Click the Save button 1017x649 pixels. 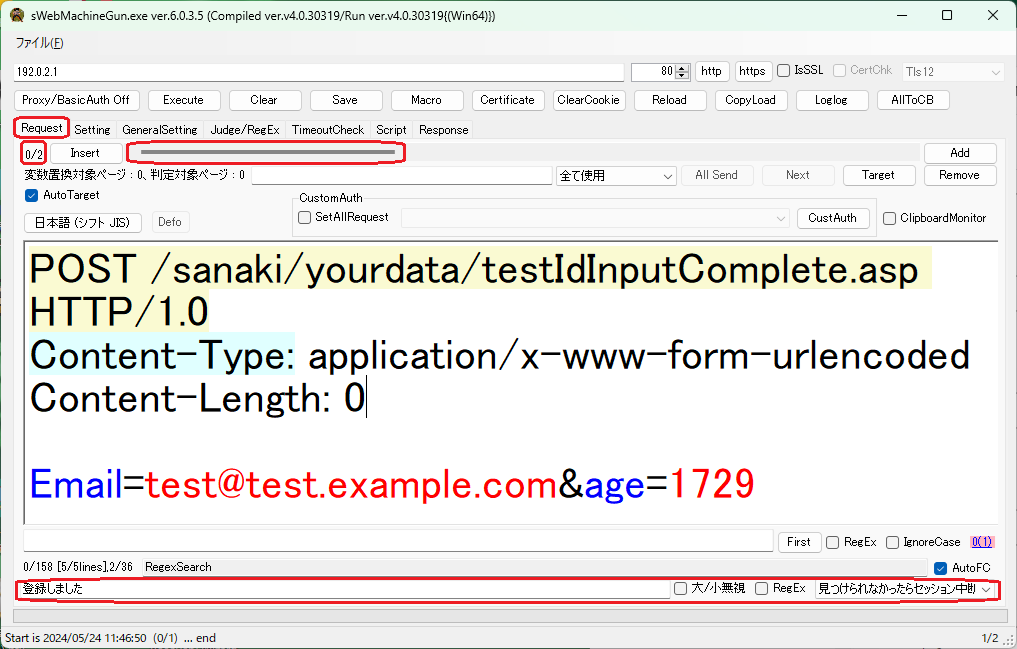pyautogui.click(x=345, y=100)
